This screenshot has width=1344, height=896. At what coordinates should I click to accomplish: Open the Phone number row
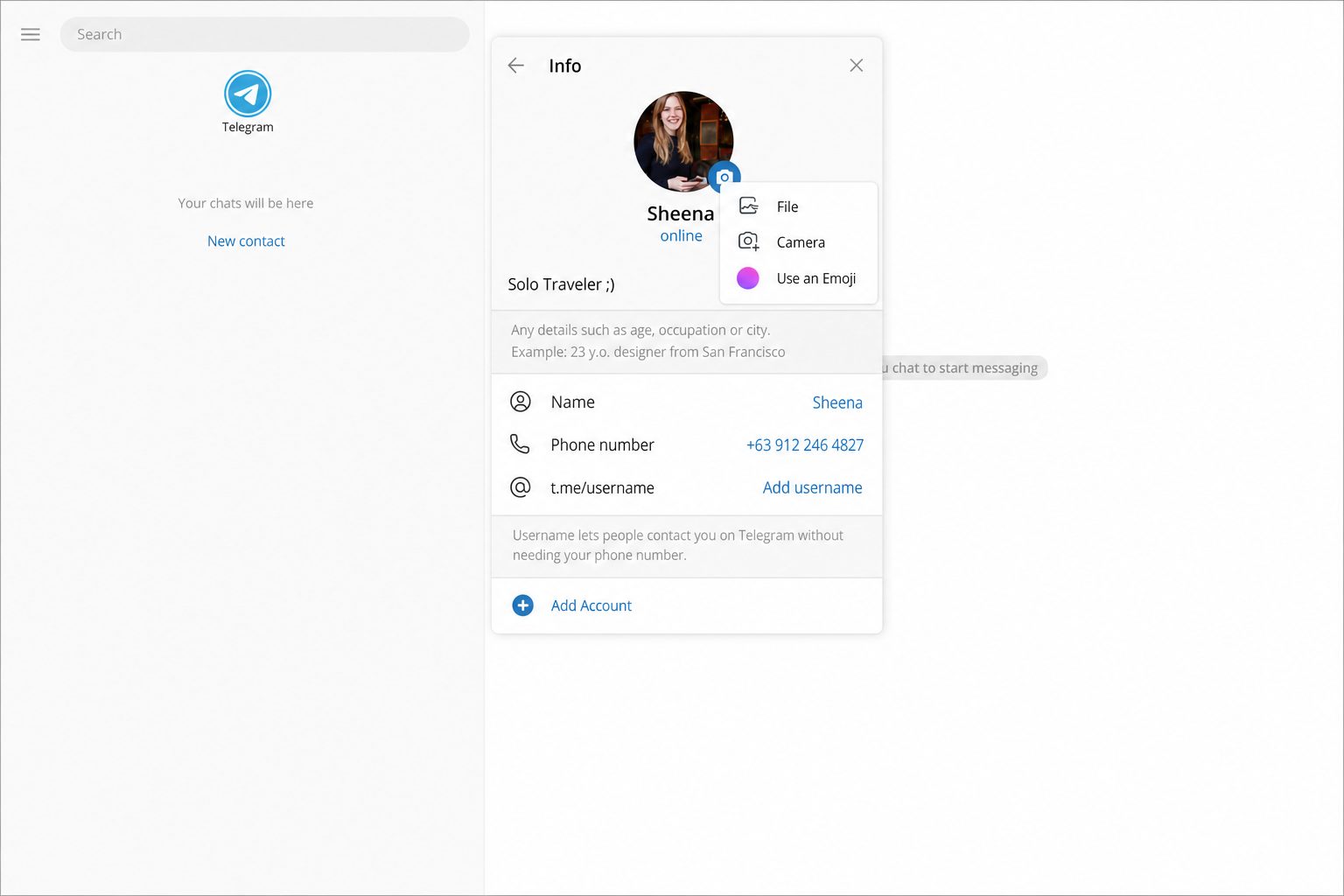(687, 444)
